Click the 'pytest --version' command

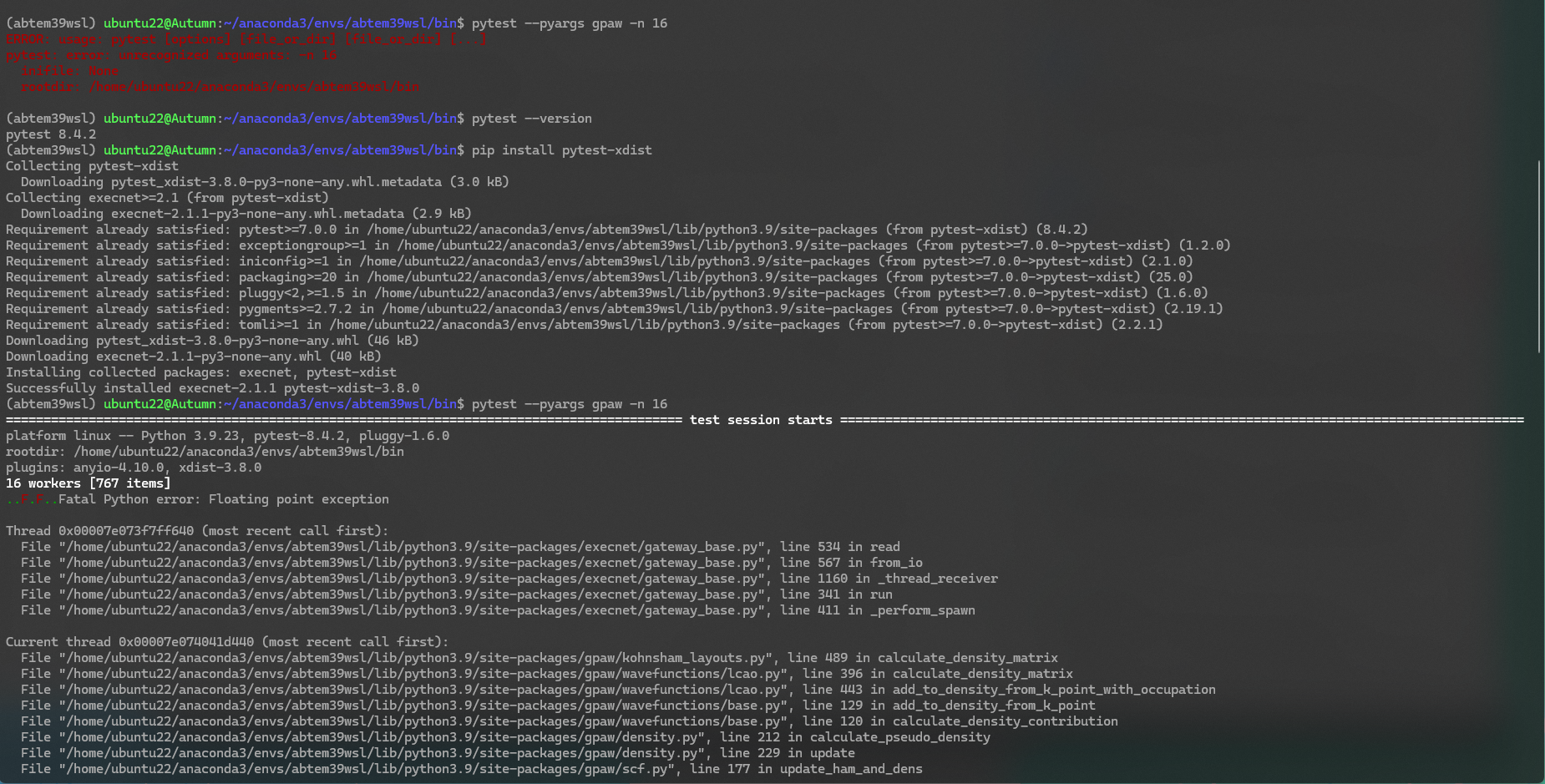point(531,119)
